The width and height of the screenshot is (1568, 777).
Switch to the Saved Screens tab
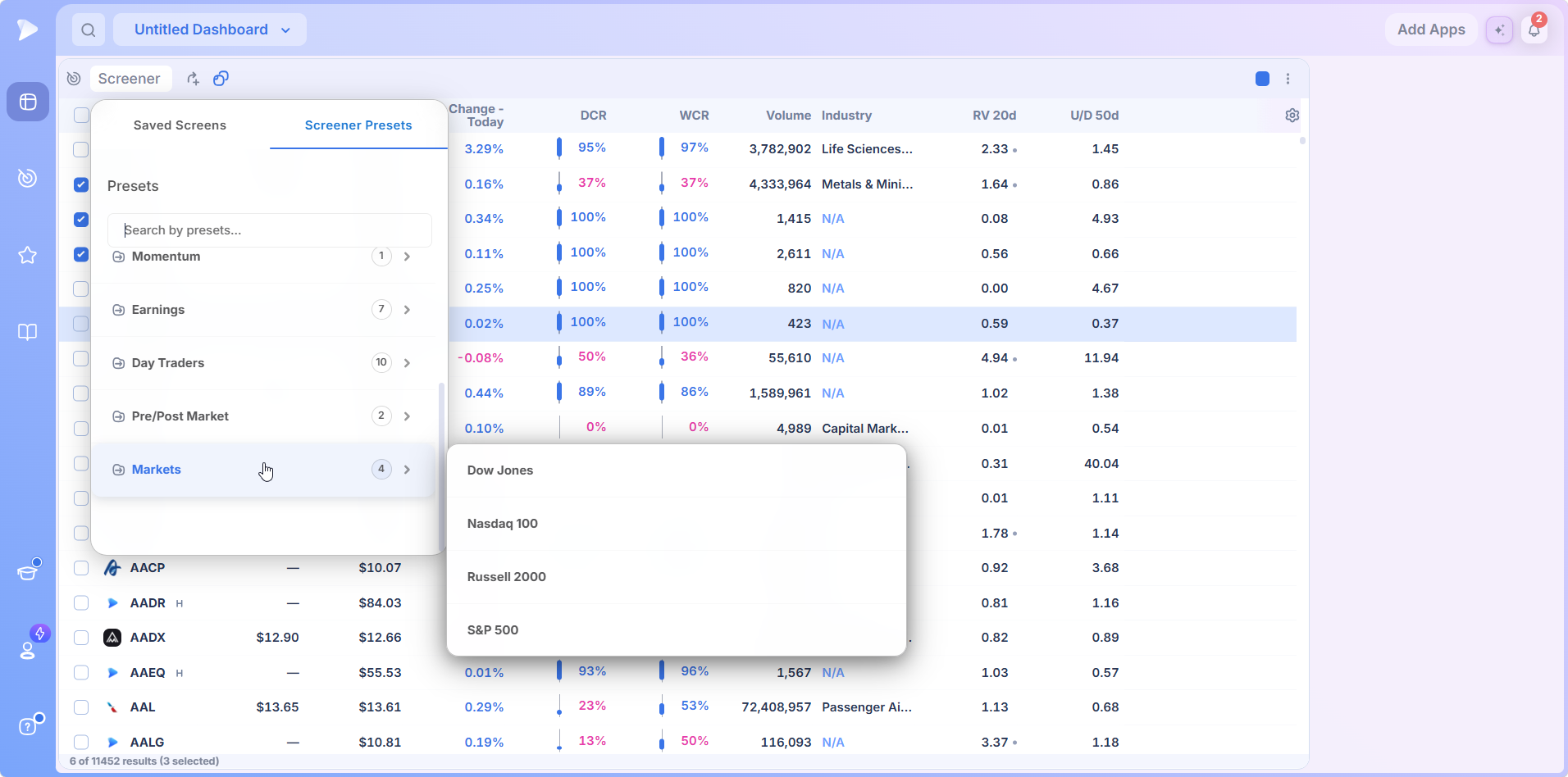(180, 125)
